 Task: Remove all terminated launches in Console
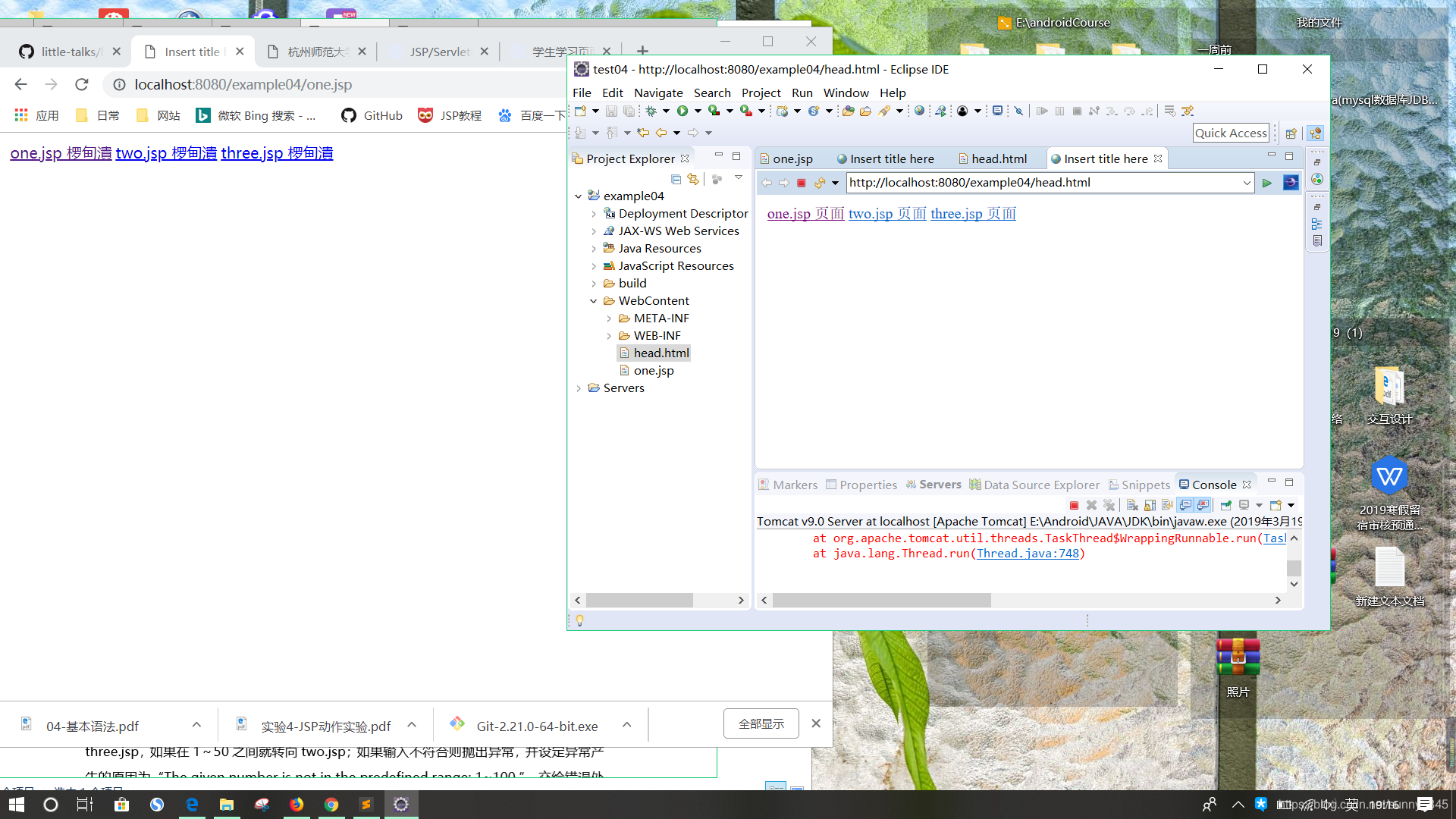point(1109,505)
